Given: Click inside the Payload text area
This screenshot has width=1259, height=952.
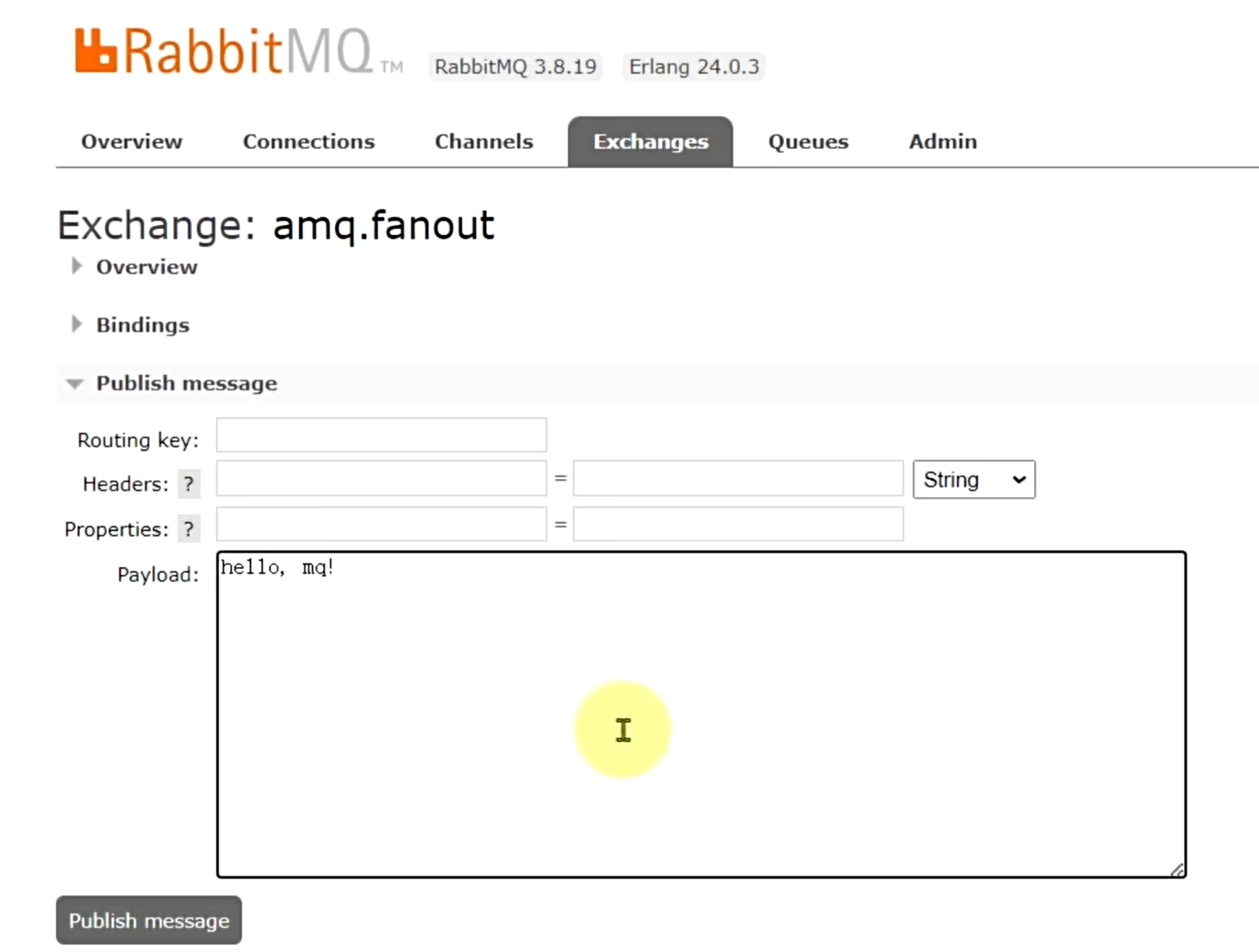Looking at the screenshot, I should [701, 714].
